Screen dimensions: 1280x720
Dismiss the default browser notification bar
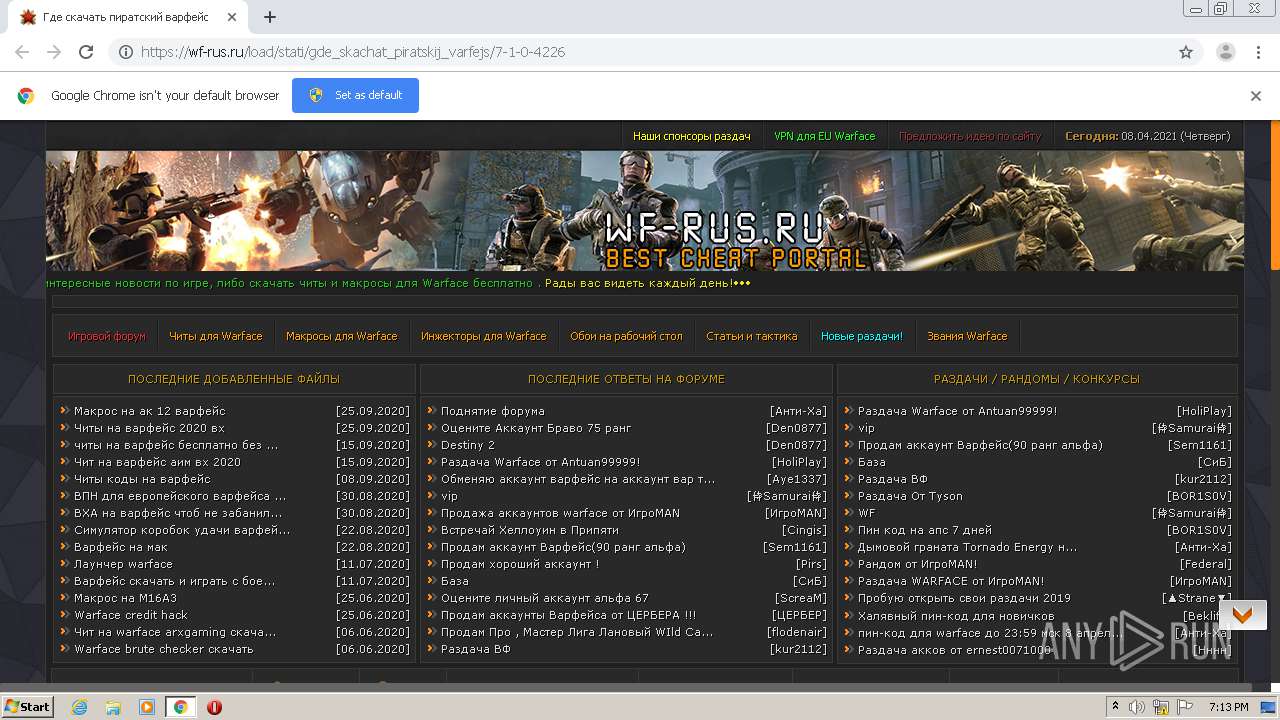click(x=1255, y=96)
